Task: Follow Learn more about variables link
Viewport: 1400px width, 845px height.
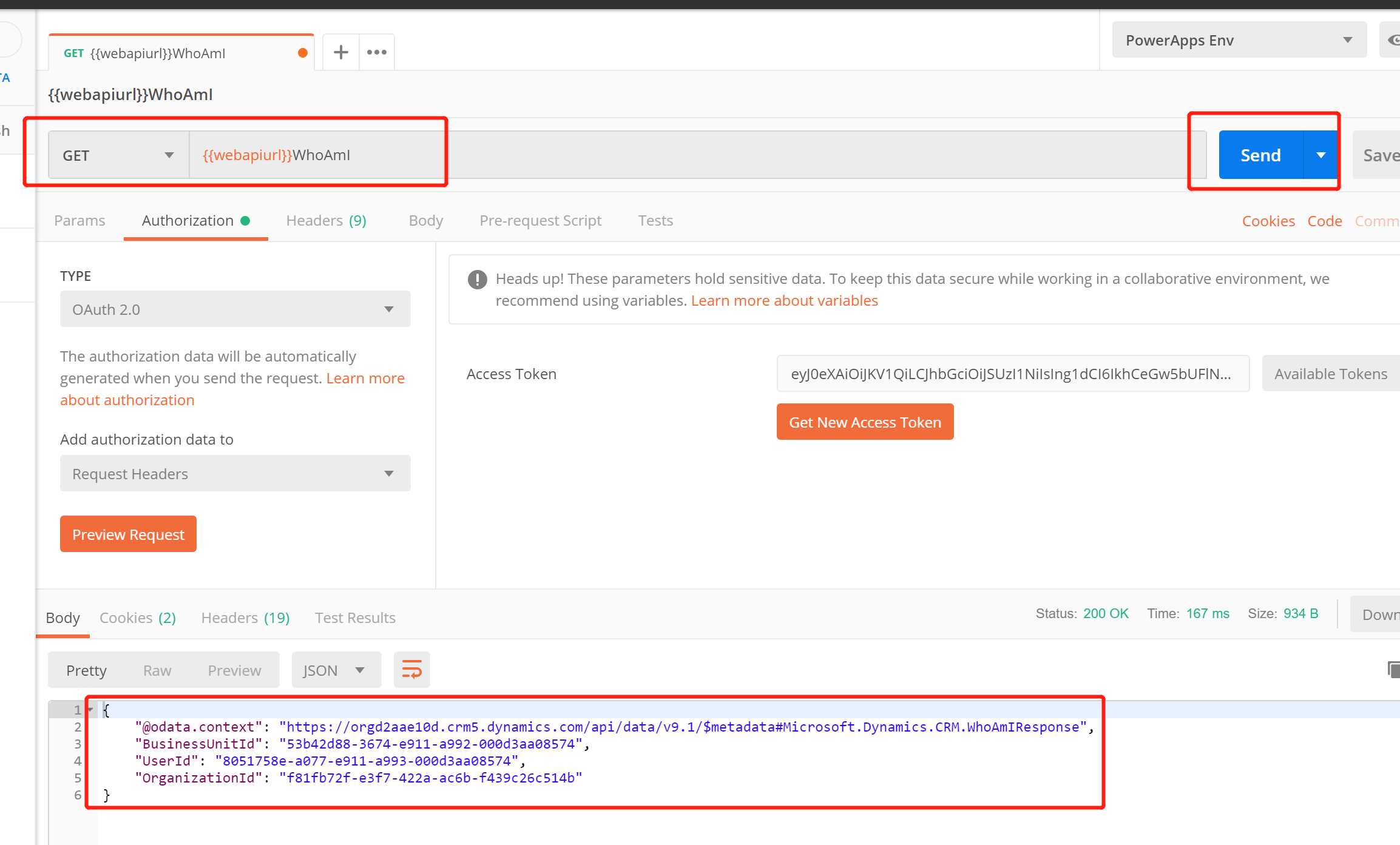Action: coord(784,301)
